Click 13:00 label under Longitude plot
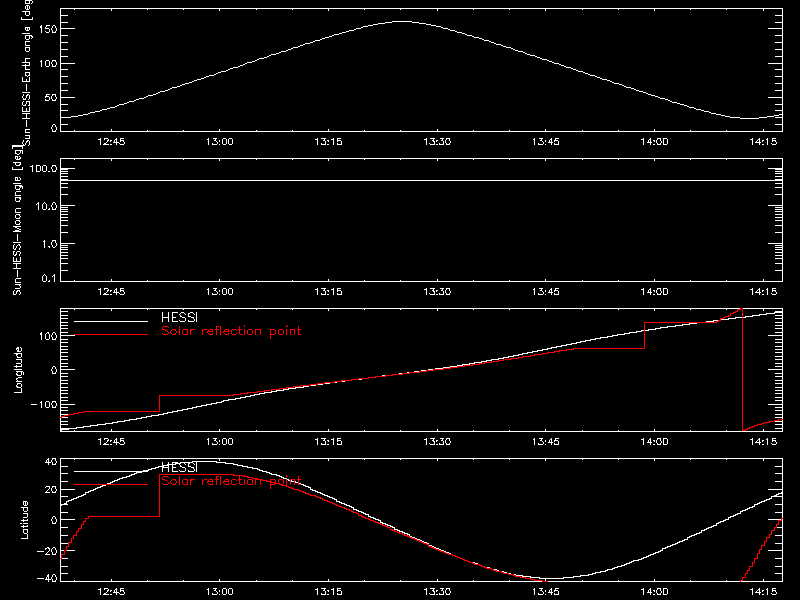 (220, 442)
